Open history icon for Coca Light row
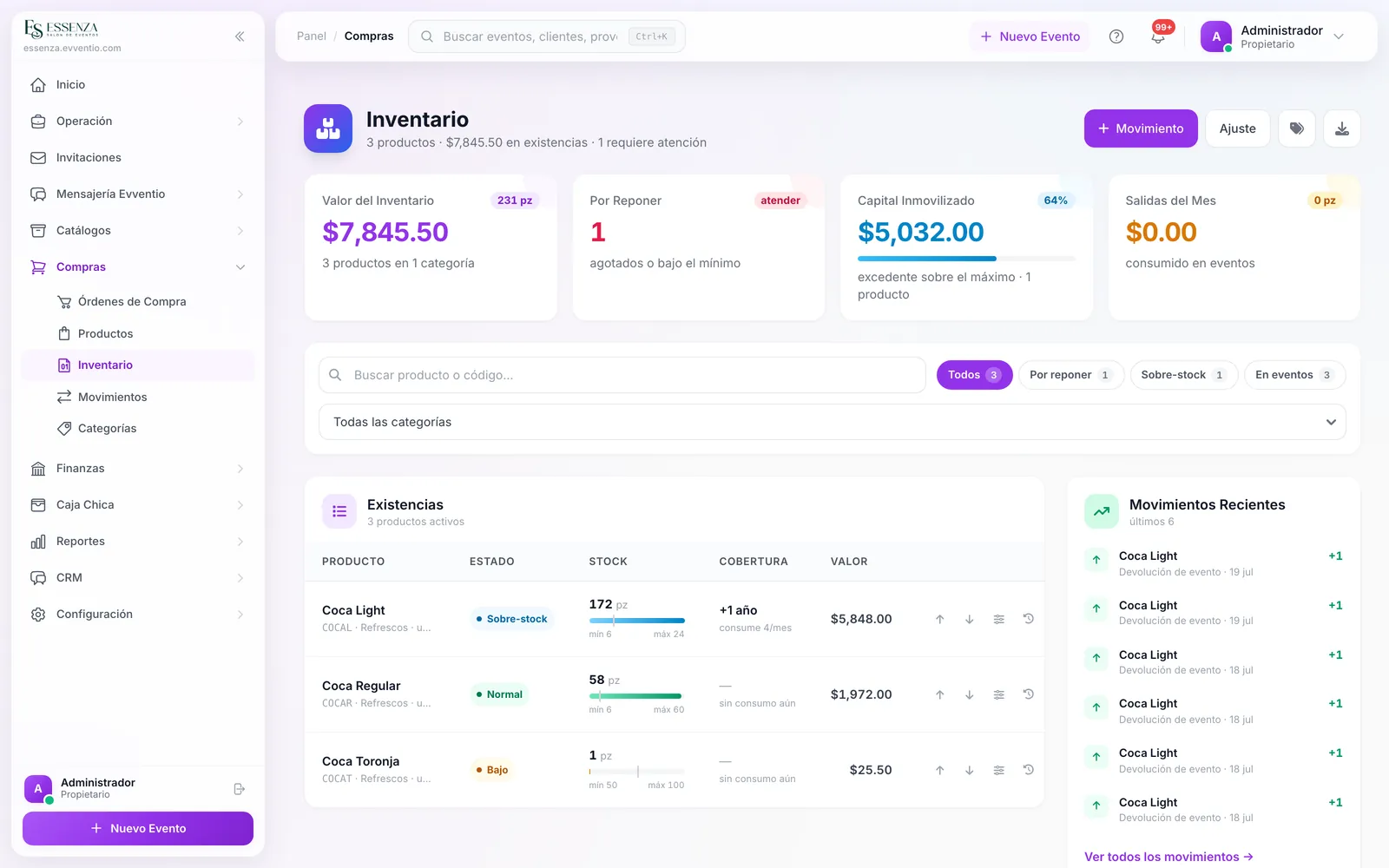1389x868 pixels. tap(1029, 619)
